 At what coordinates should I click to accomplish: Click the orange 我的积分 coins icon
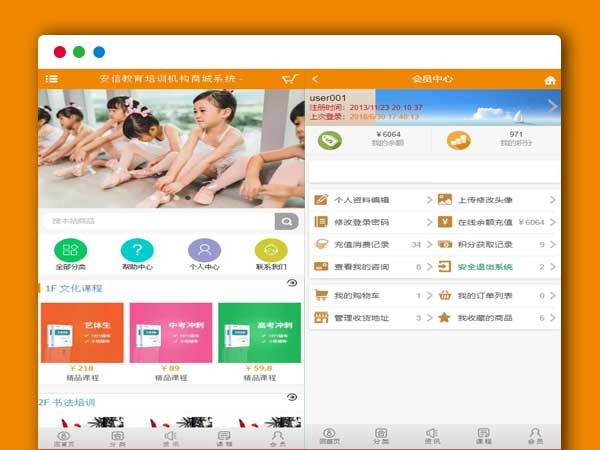458,140
